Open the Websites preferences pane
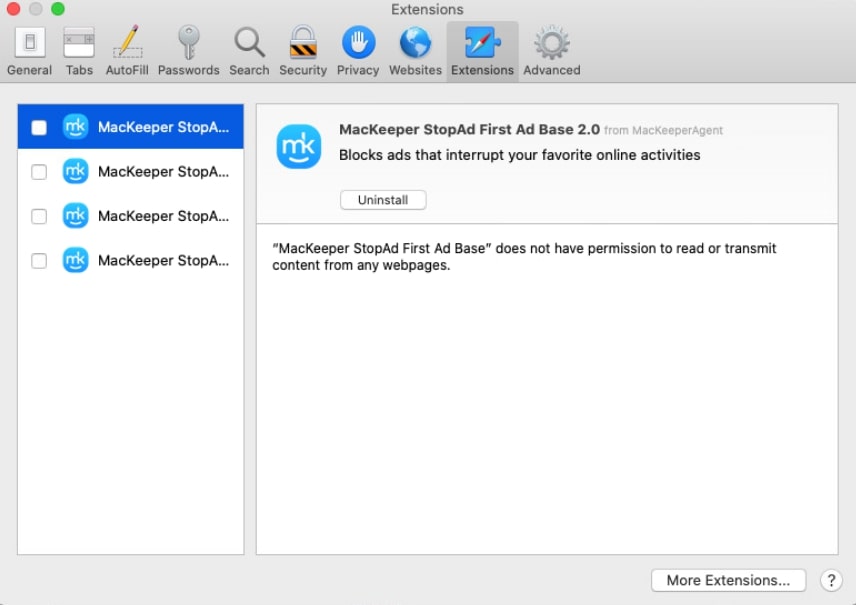The width and height of the screenshot is (856, 605). (x=415, y=52)
